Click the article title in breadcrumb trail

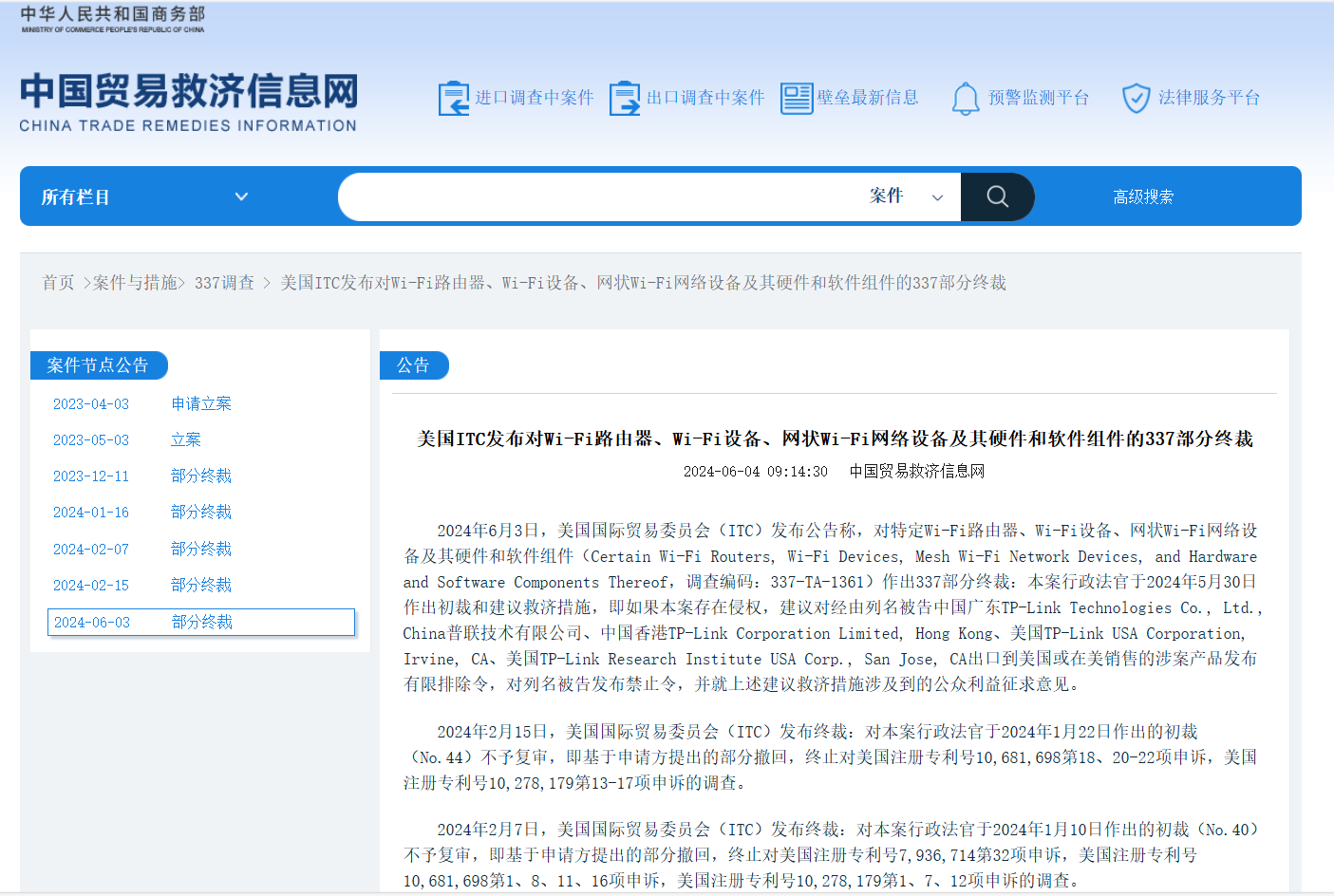[x=643, y=283]
